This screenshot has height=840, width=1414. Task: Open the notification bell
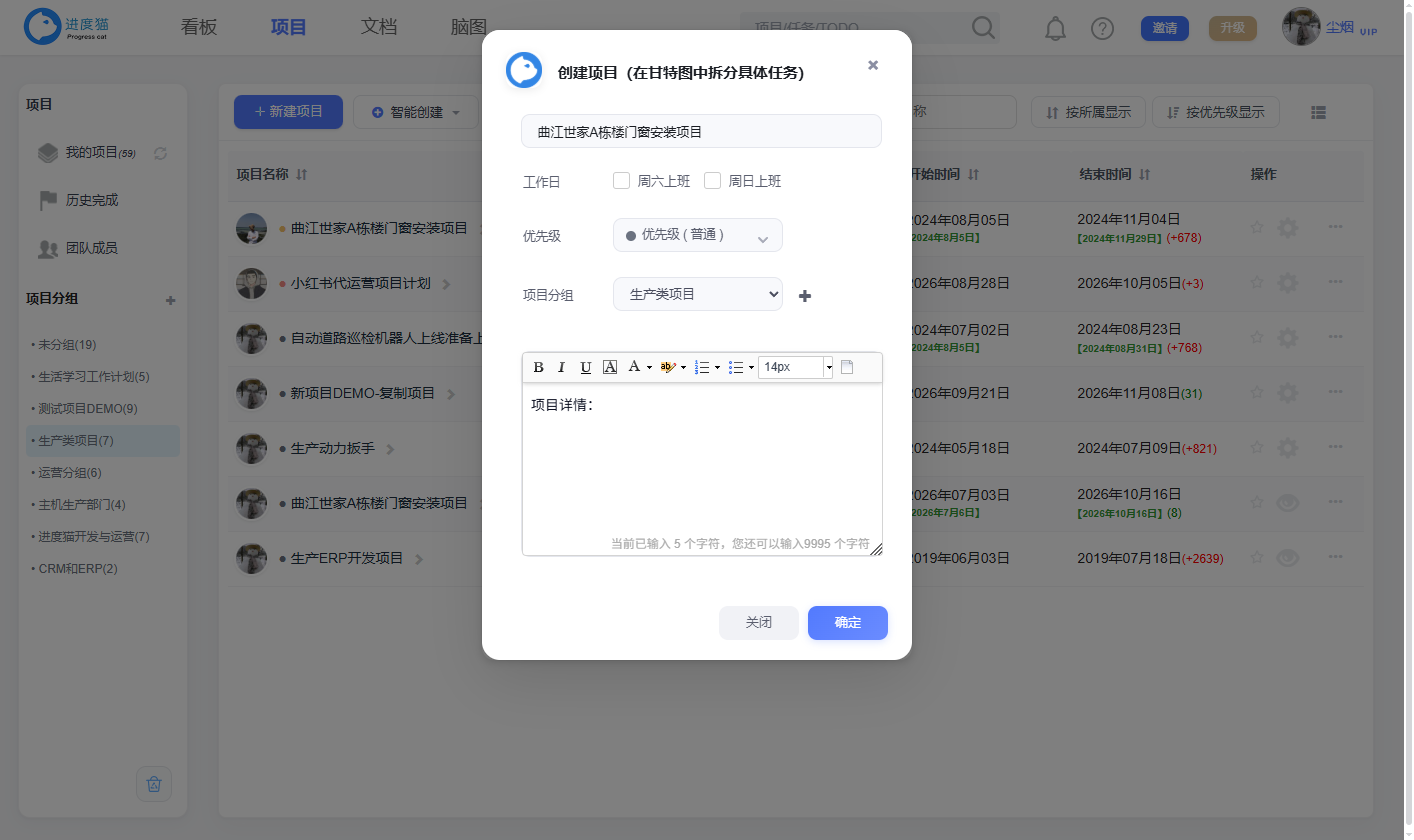pos(1055,28)
